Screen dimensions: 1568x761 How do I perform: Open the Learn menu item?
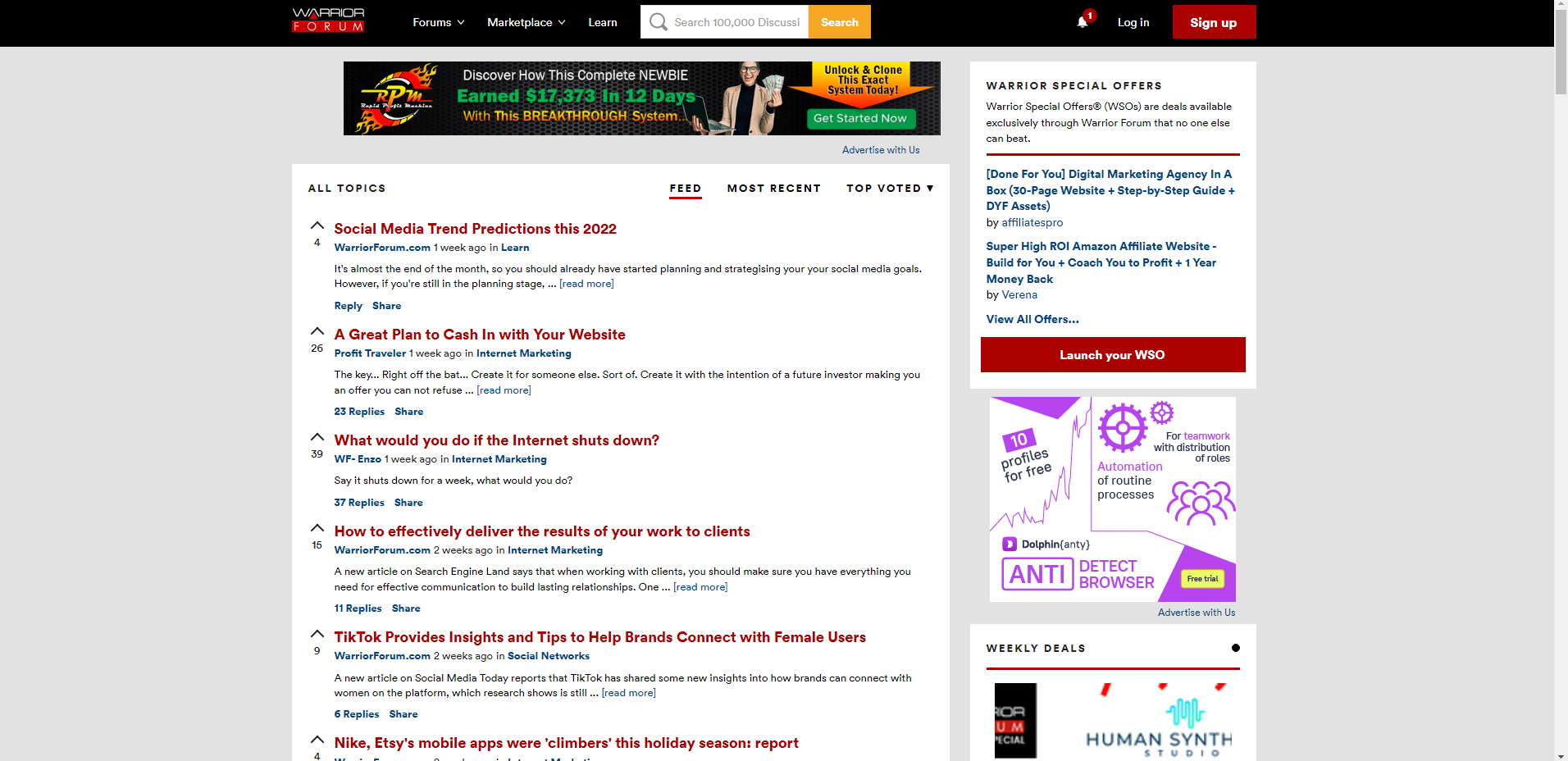[x=602, y=22]
